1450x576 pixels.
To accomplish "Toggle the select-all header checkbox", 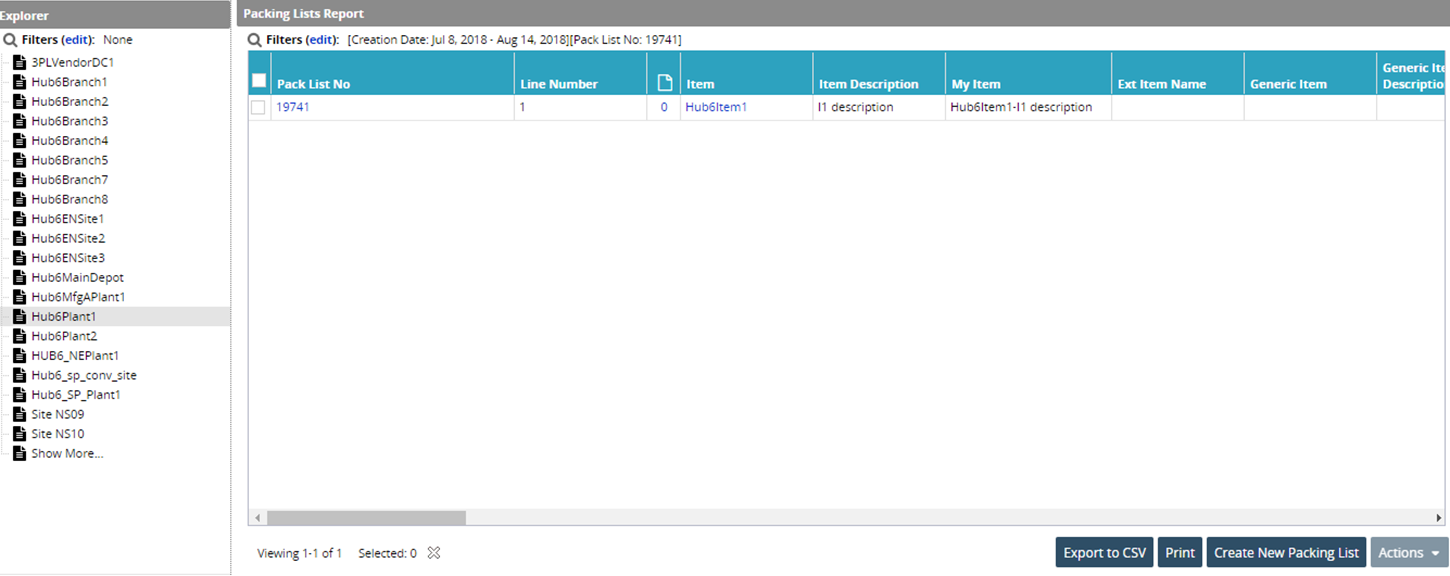I will coord(259,81).
